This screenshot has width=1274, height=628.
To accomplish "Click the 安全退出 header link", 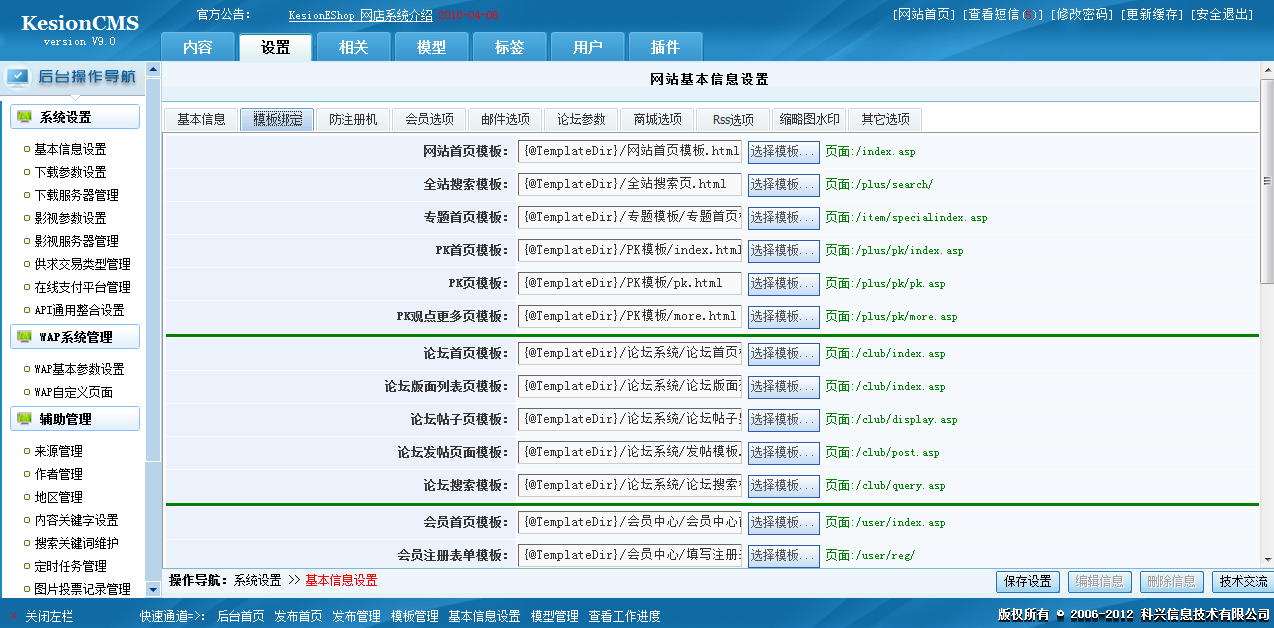I will (1221, 15).
